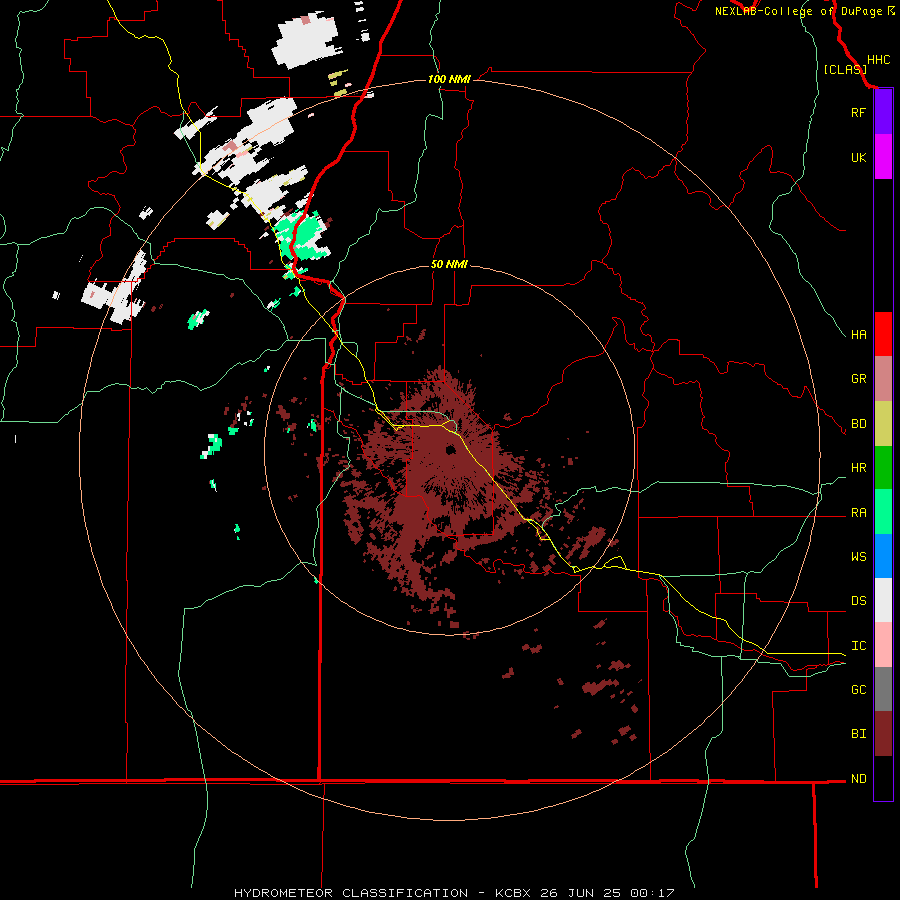Screen dimensions: 900x900
Task: Click the 50 NMI range ring label
Action: click(449, 264)
